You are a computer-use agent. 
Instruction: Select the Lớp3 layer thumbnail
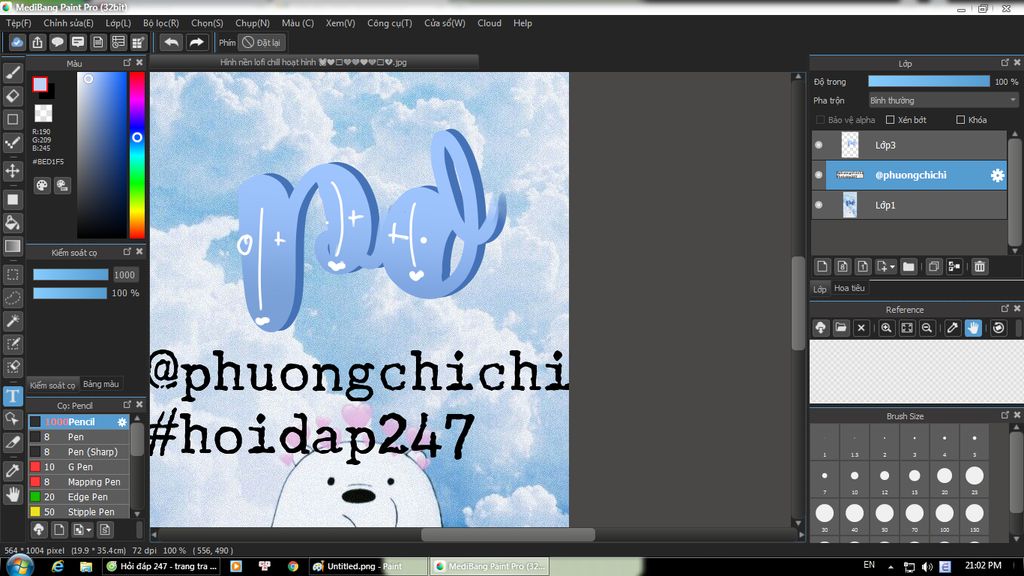850,145
